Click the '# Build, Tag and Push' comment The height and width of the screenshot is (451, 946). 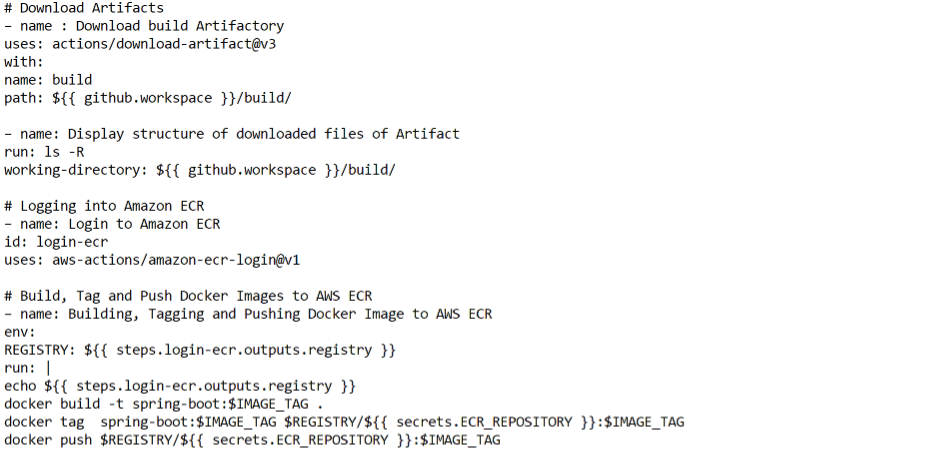188,296
